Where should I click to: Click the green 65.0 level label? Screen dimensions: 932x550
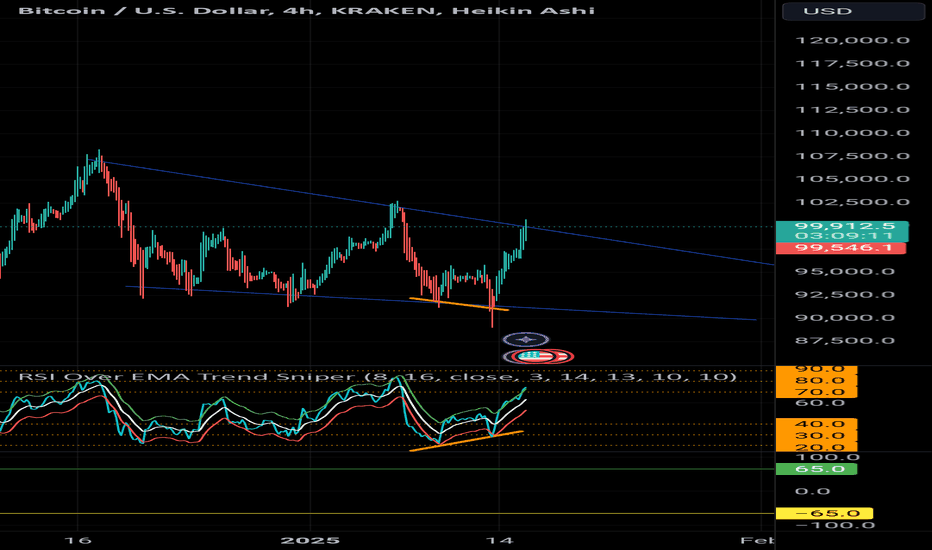click(x=817, y=469)
